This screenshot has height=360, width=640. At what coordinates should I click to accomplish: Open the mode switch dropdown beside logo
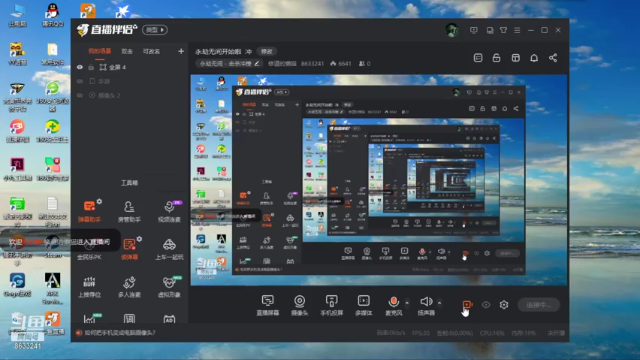pyautogui.click(x=155, y=30)
